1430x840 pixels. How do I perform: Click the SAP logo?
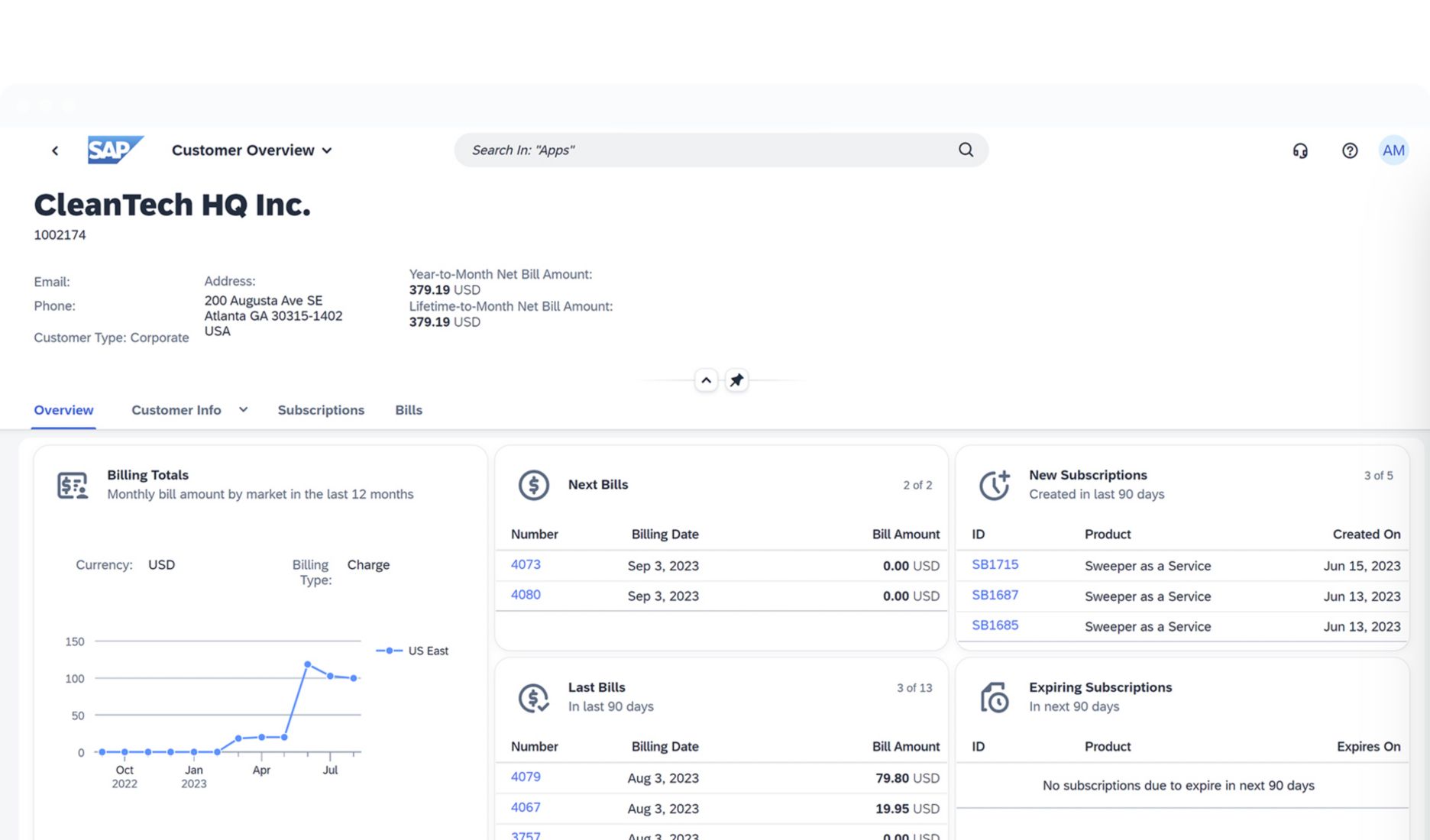click(115, 150)
